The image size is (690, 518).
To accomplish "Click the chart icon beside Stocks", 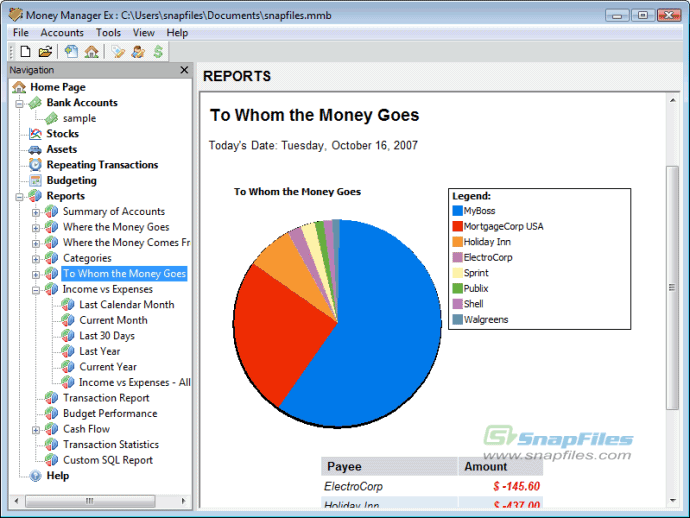I will click(35, 134).
